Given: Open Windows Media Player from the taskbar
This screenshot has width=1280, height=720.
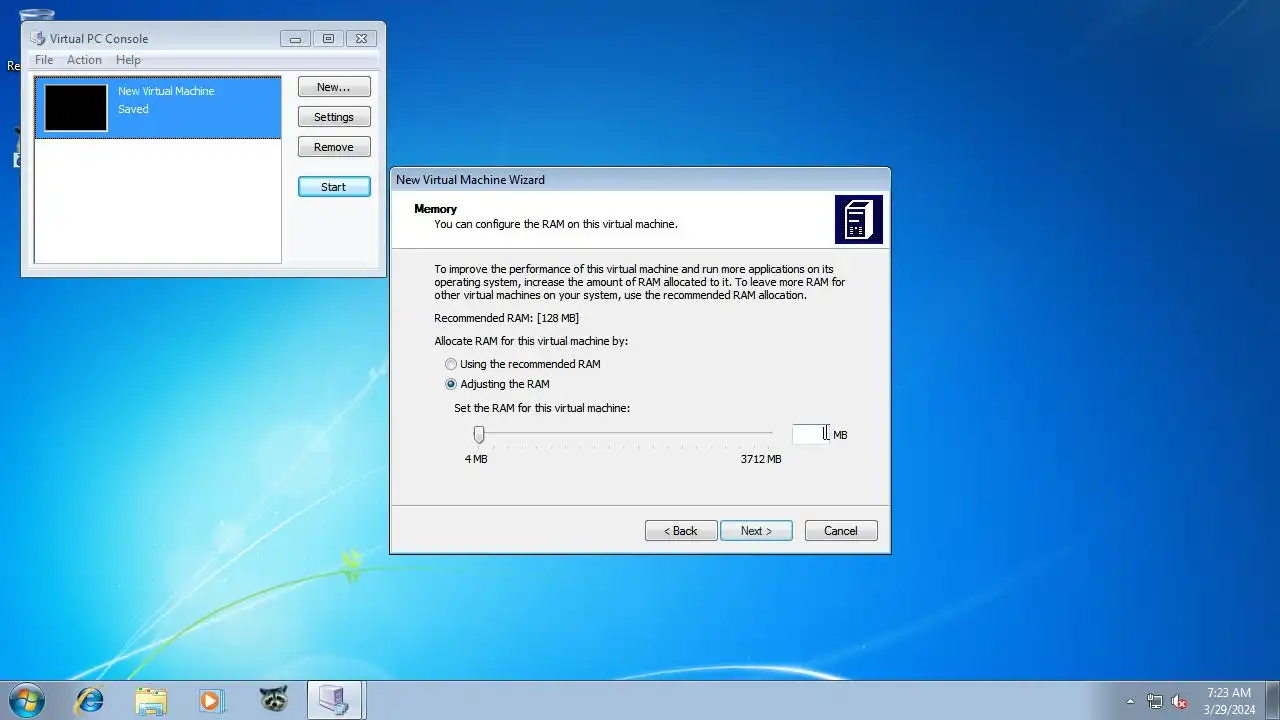Looking at the screenshot, I should (212, 700).
